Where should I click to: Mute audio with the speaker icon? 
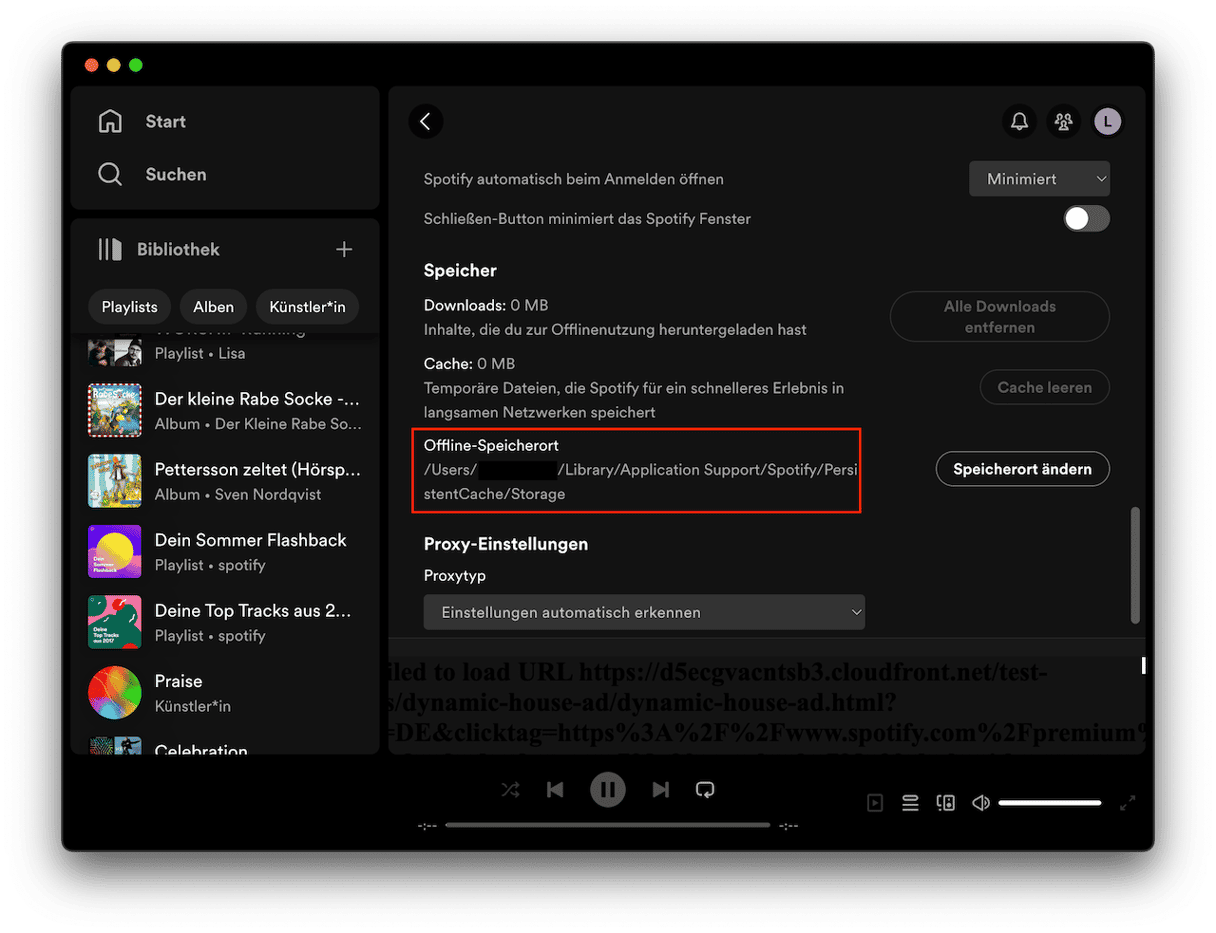click(981, 802)
